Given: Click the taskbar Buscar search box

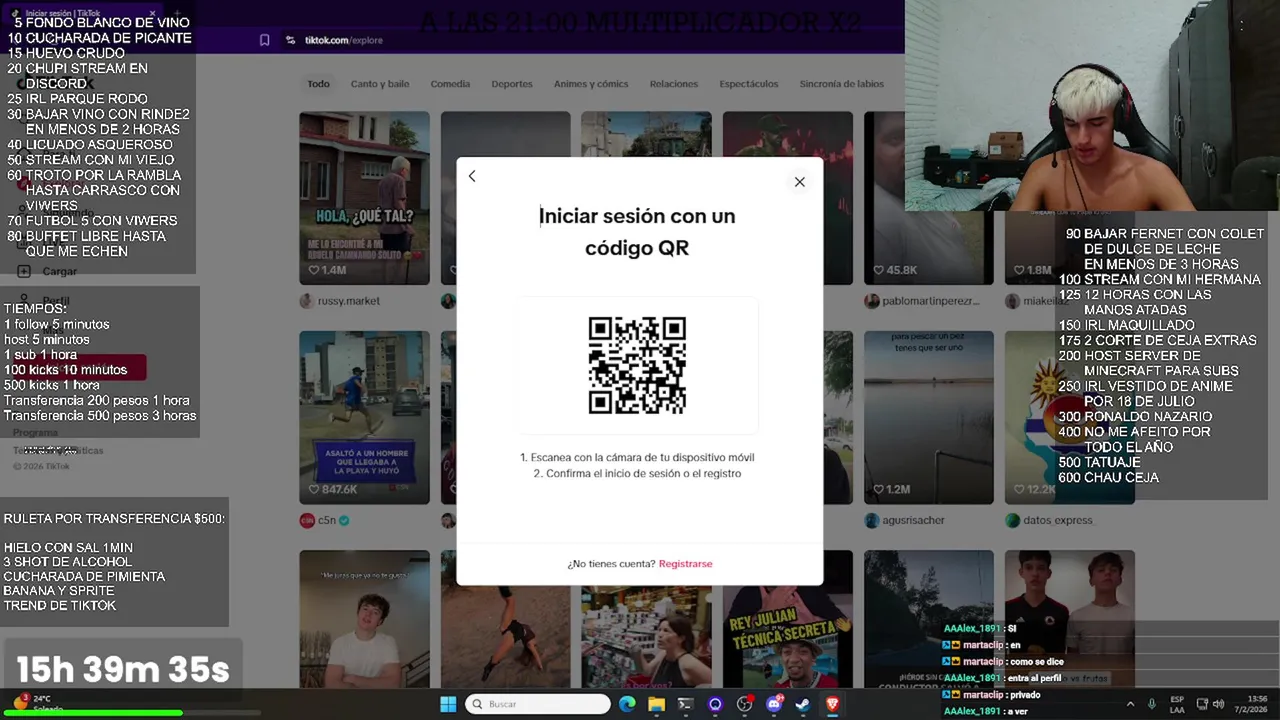Looking at the screenshot, I should click(538, 704).
